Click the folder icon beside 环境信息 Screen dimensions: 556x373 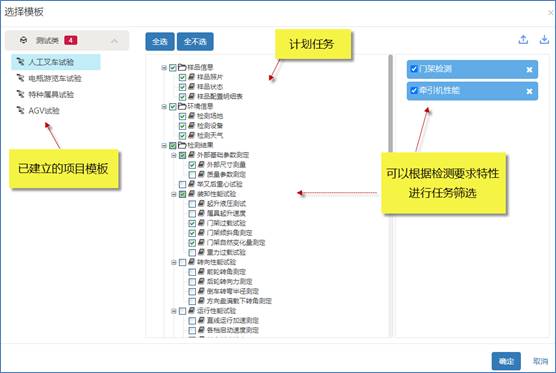coord(182,106)
